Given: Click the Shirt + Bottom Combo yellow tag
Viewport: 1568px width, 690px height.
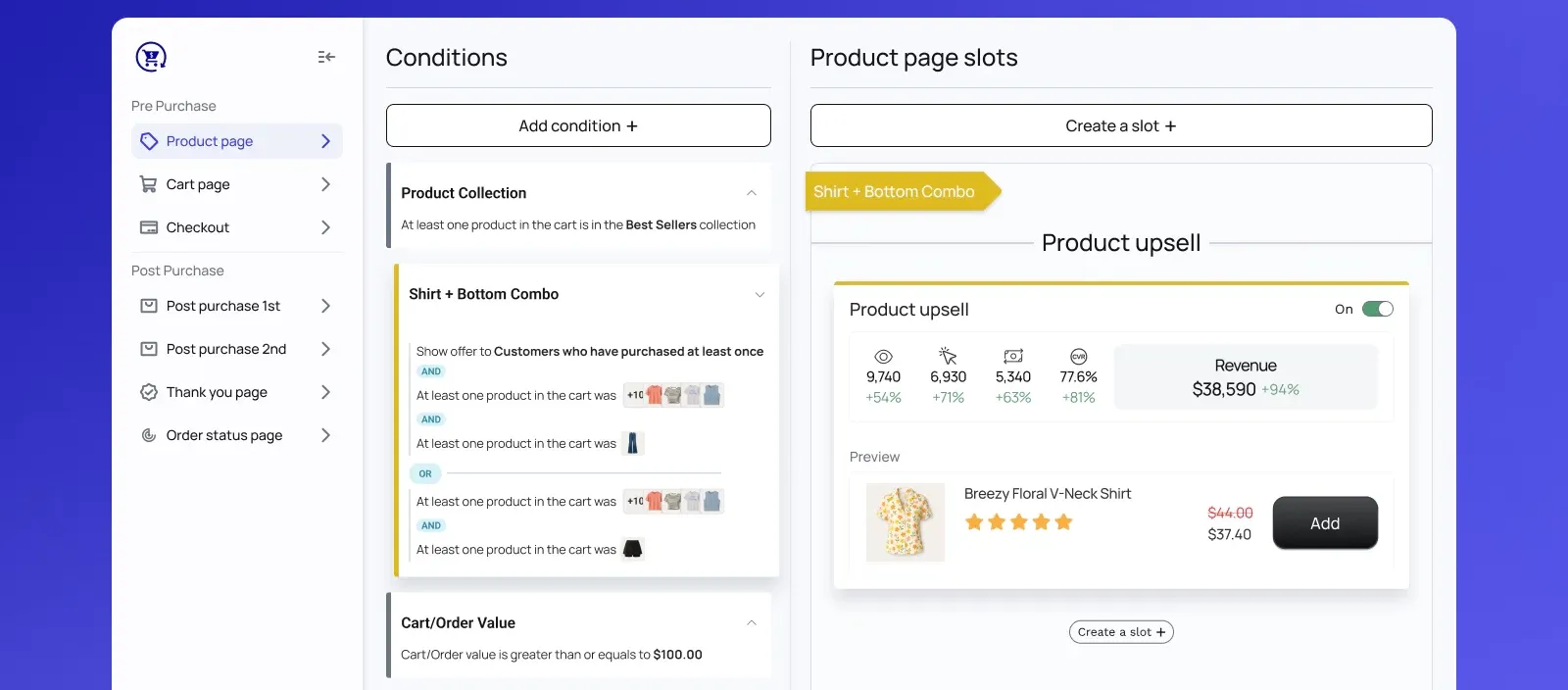Looking at the screenshot, I should (903, 192).
